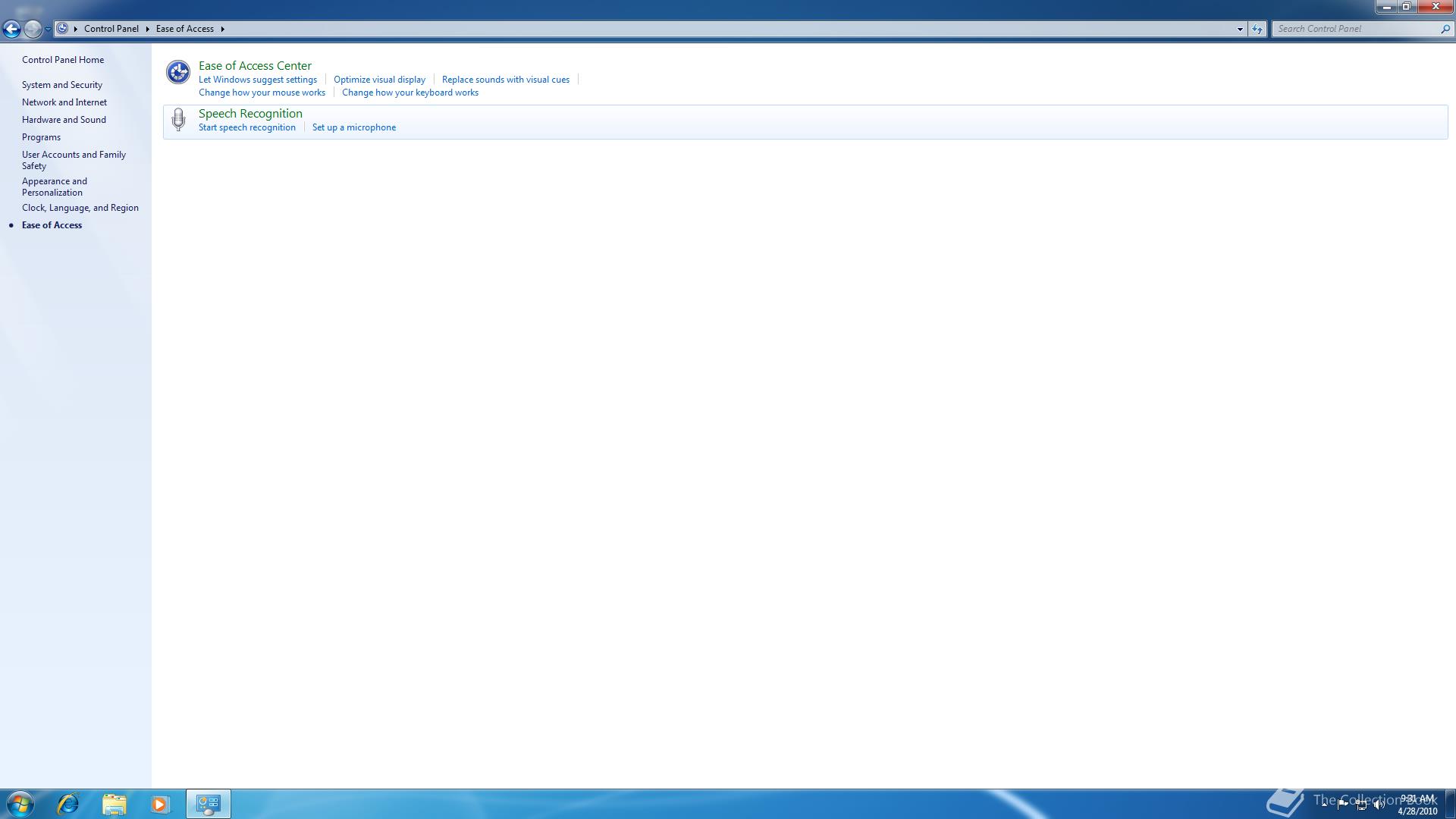The width and height of the screenshot is (1456, 819).
Task: Click the Speech Recognition microphone icon
Action: (x=178, y=119)
